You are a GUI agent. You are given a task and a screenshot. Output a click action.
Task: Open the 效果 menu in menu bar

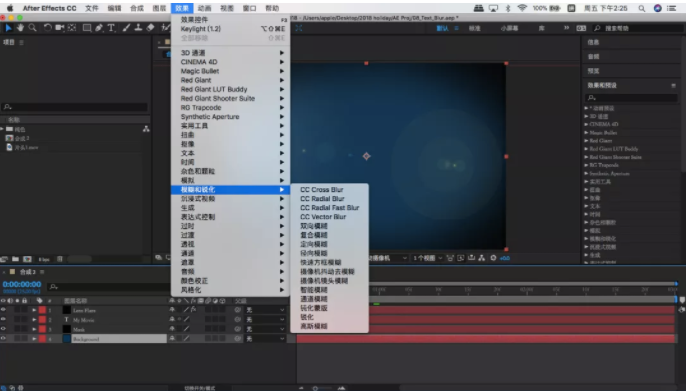click(x=182, y=8)
